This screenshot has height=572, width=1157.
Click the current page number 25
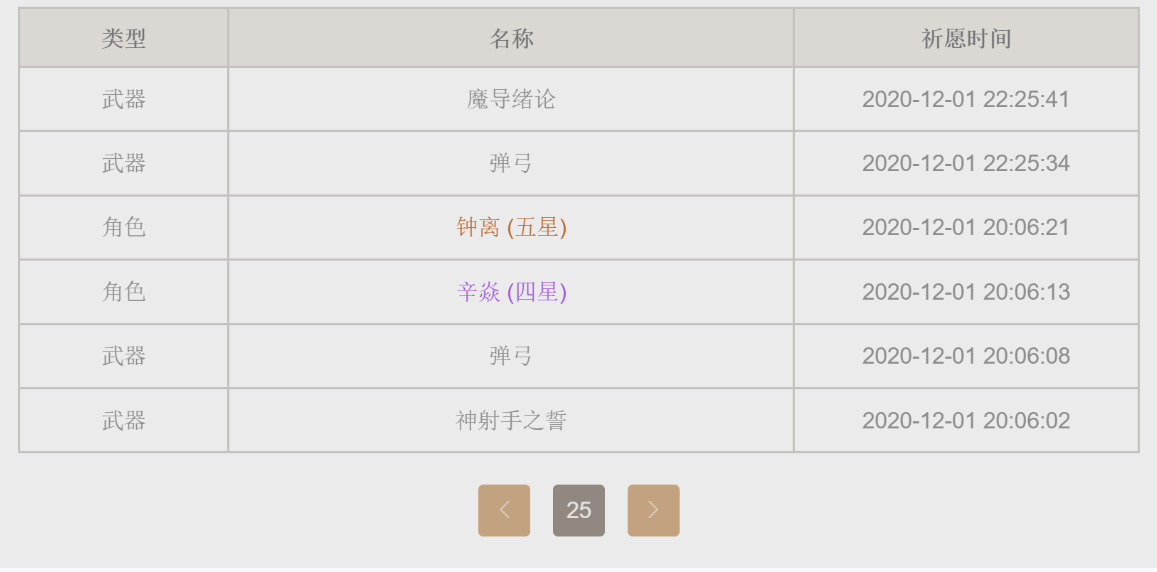point(578,510)
